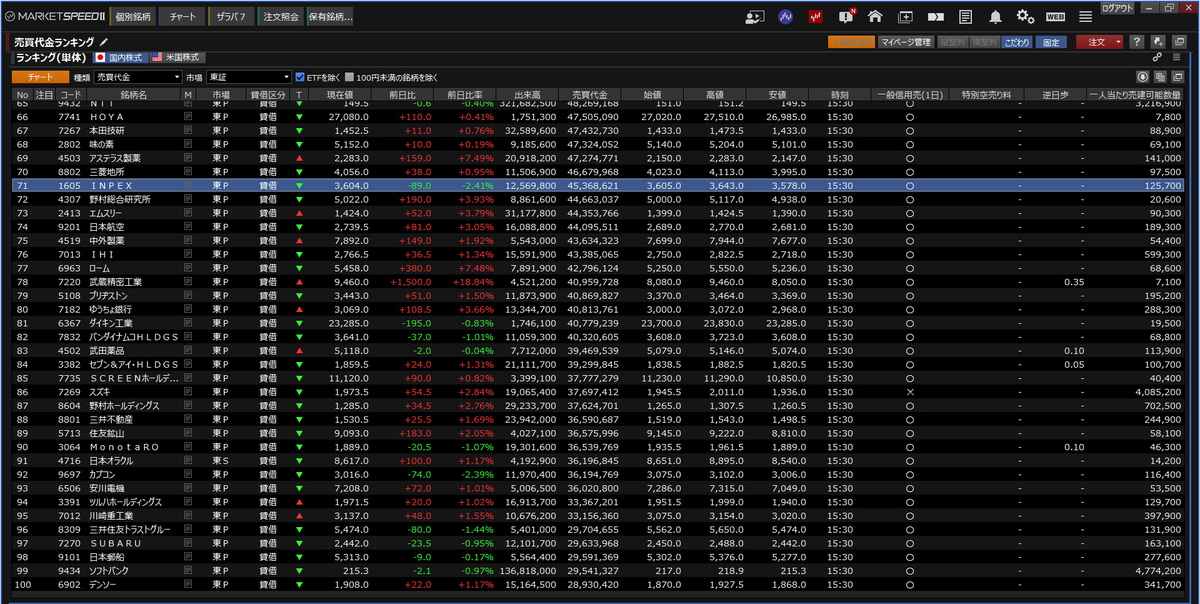Open the hamburger menu icon in top toolbar
This screenshot has width=1200, height=604.
click(x=1085, y=16)
